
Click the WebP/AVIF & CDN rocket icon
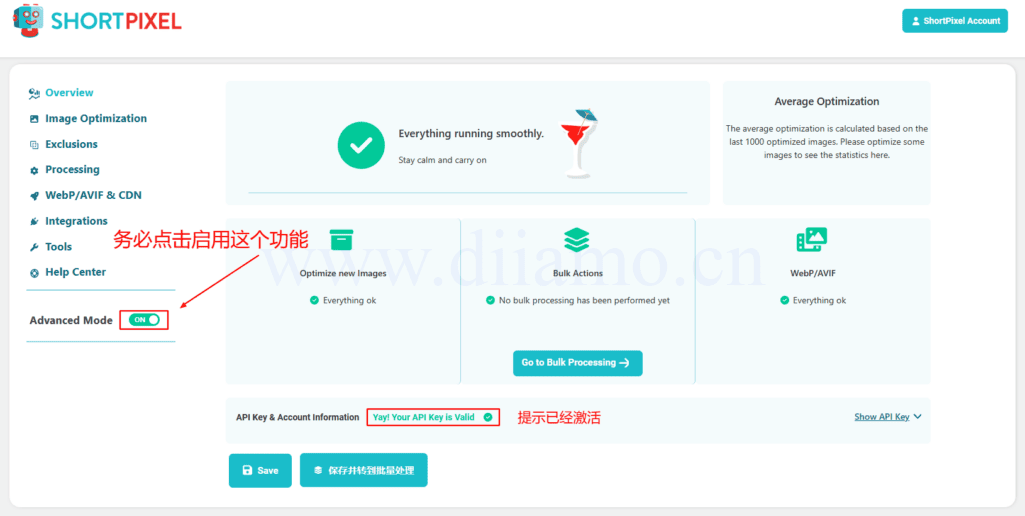tap(35, 196)
